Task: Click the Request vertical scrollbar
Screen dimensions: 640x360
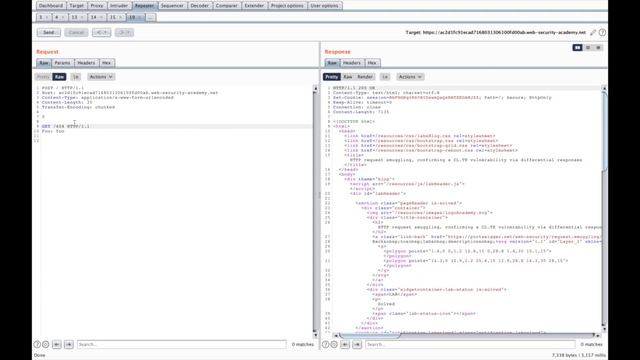Action: [315, 210]
